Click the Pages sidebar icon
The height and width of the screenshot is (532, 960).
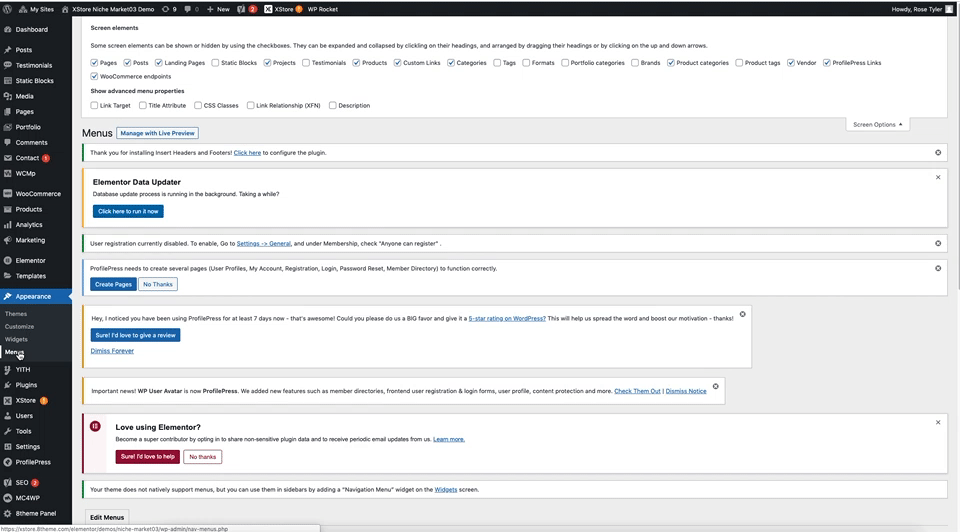pos(7,111)
